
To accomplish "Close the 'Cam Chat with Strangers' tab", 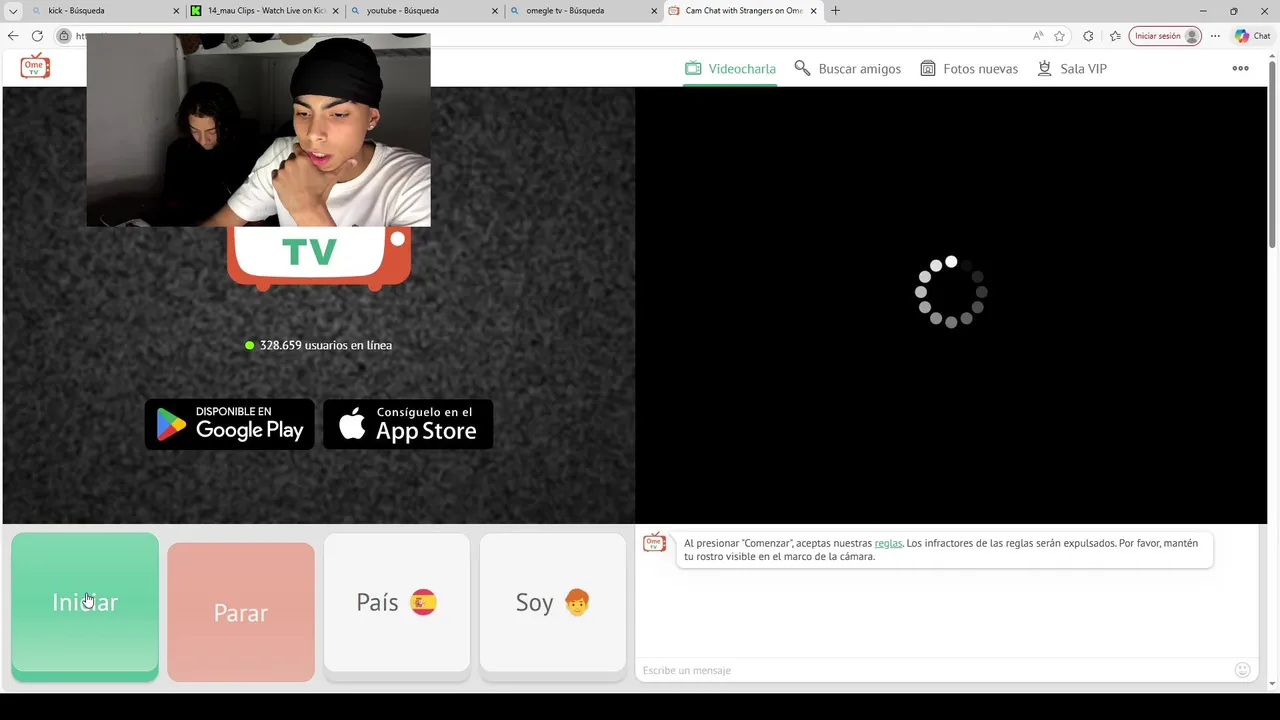I will pyautogui.click(x=813, y=11).
